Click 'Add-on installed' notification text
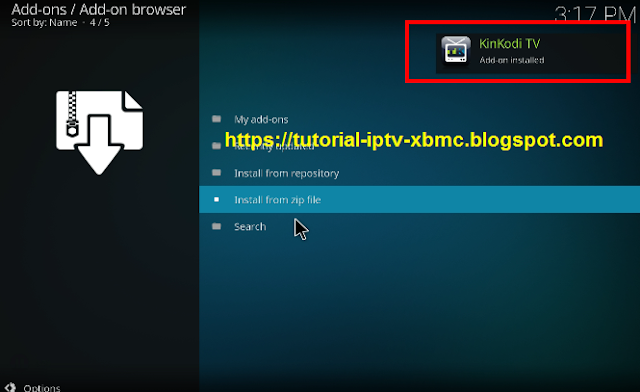Viewport: 640px width, 392px height. point(512,60)
